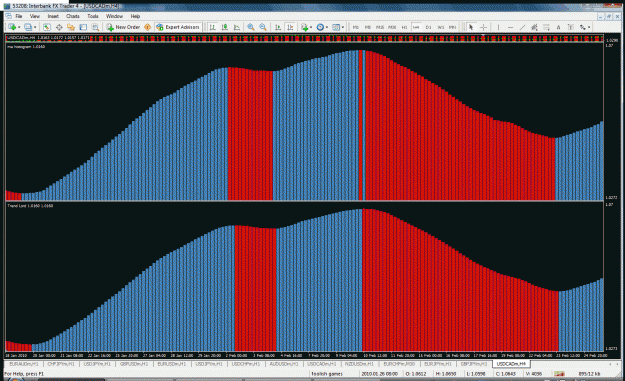The width and height of the screenshot is (625, 381).
Task: Switch chart to Candlesticks type
Action: tap(225, 27)
